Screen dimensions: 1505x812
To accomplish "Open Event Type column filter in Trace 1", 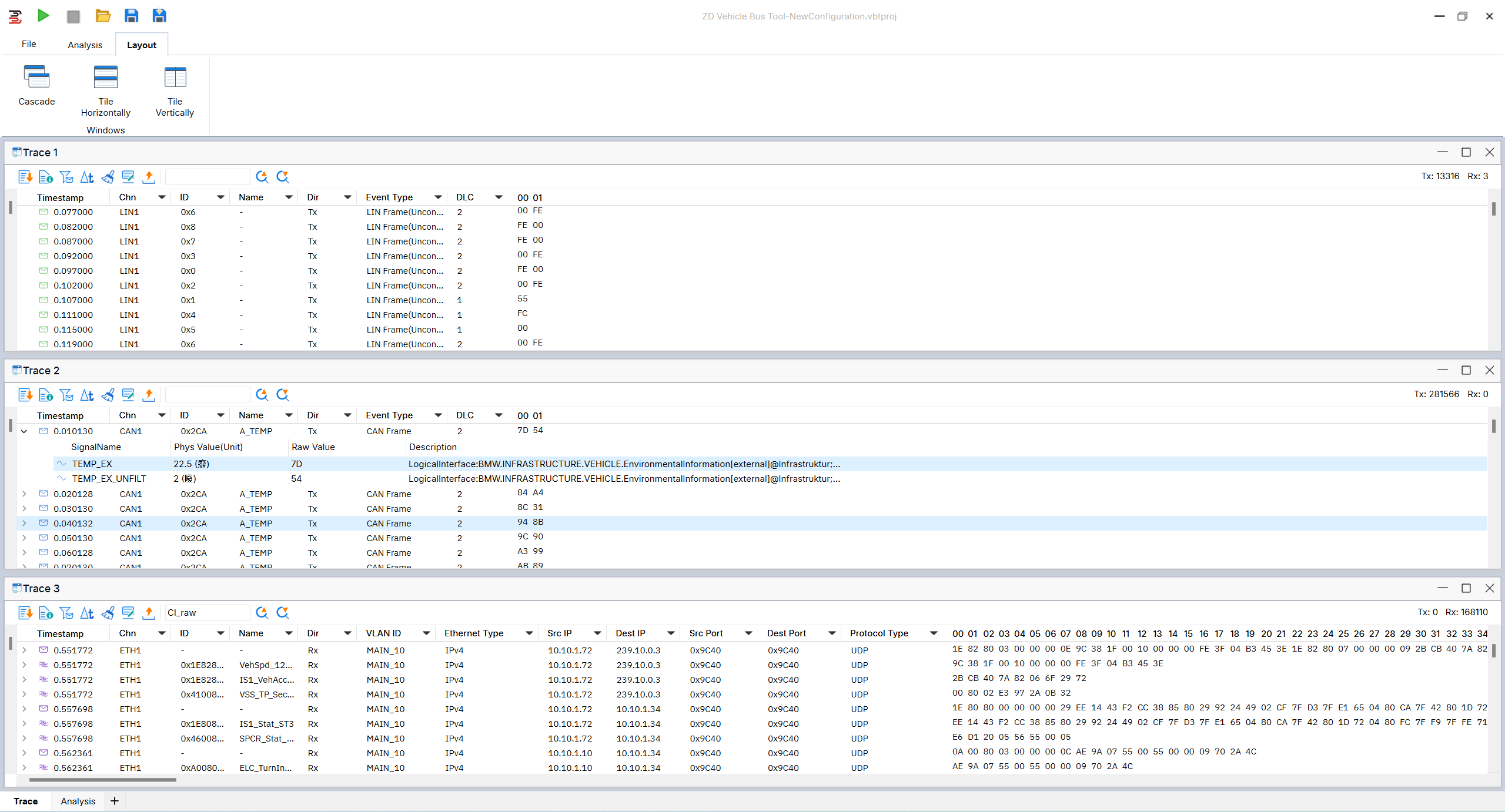I will pyautogui.click(x=438, y=197).
